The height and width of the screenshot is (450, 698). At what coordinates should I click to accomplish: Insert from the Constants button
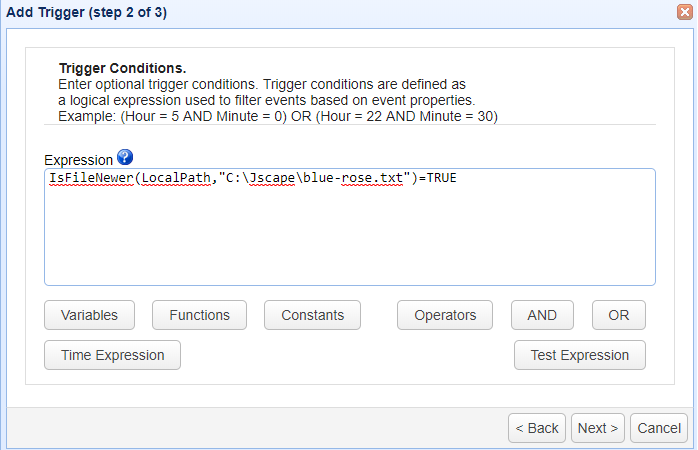(312, 315)
